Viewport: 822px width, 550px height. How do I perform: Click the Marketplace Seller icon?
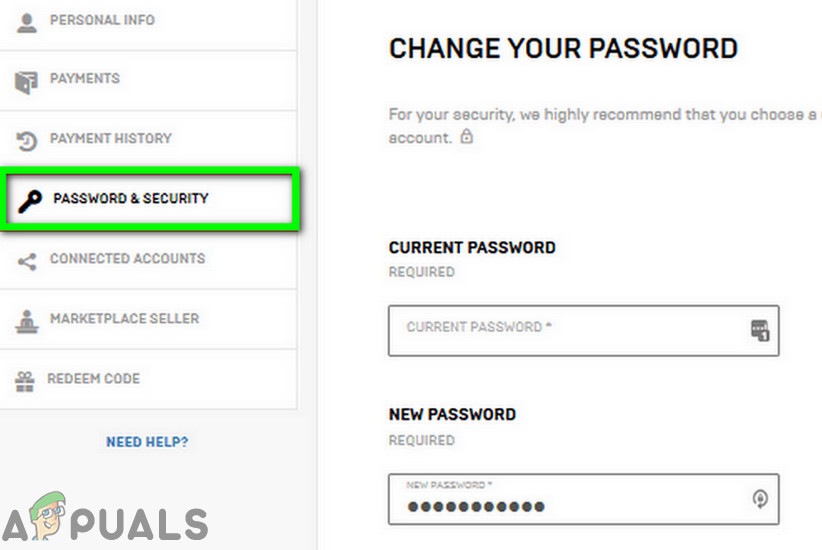click(x=27, y=321)
